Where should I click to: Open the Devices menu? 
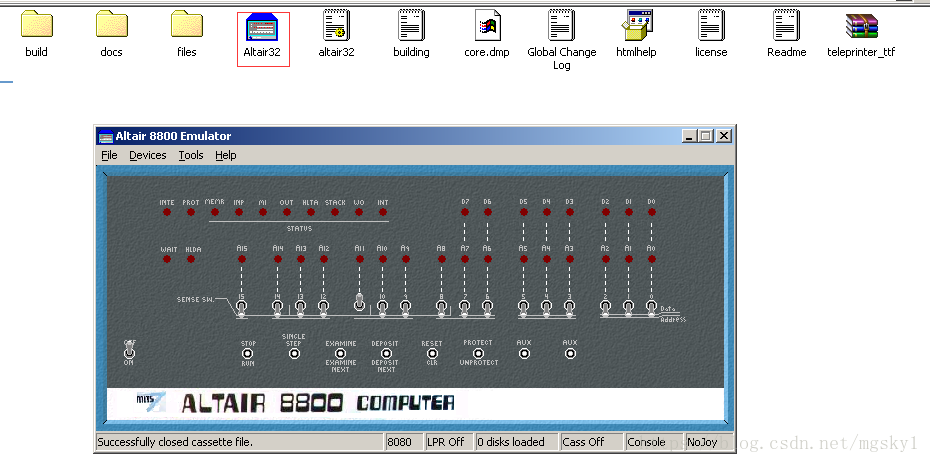click(148, 155)
